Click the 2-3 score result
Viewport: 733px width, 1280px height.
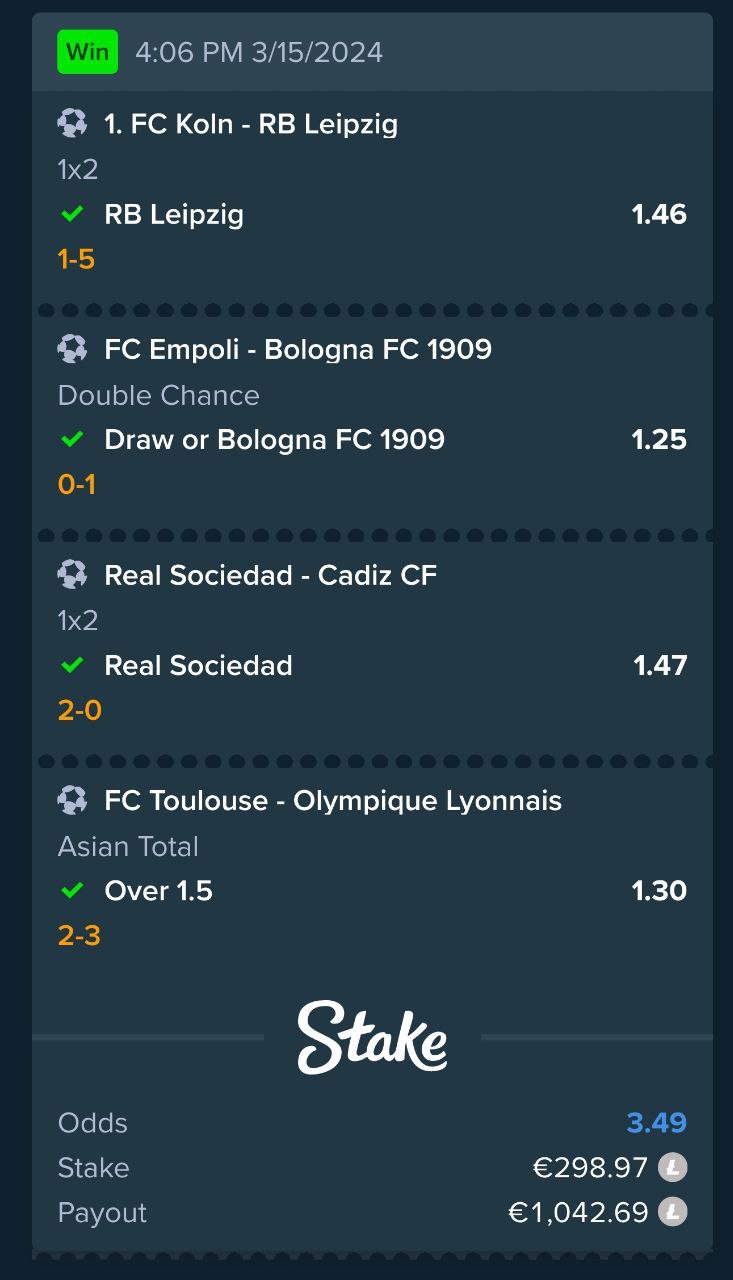[79, 936]
